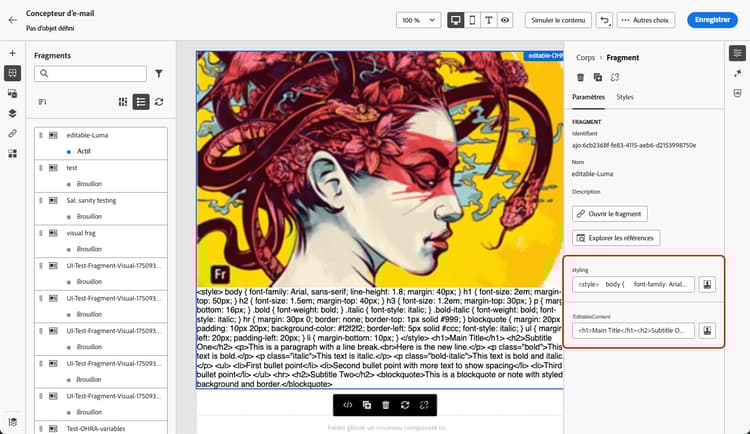Duplicate the fragment with the right panel copy icon

click(x=597, y=78)
